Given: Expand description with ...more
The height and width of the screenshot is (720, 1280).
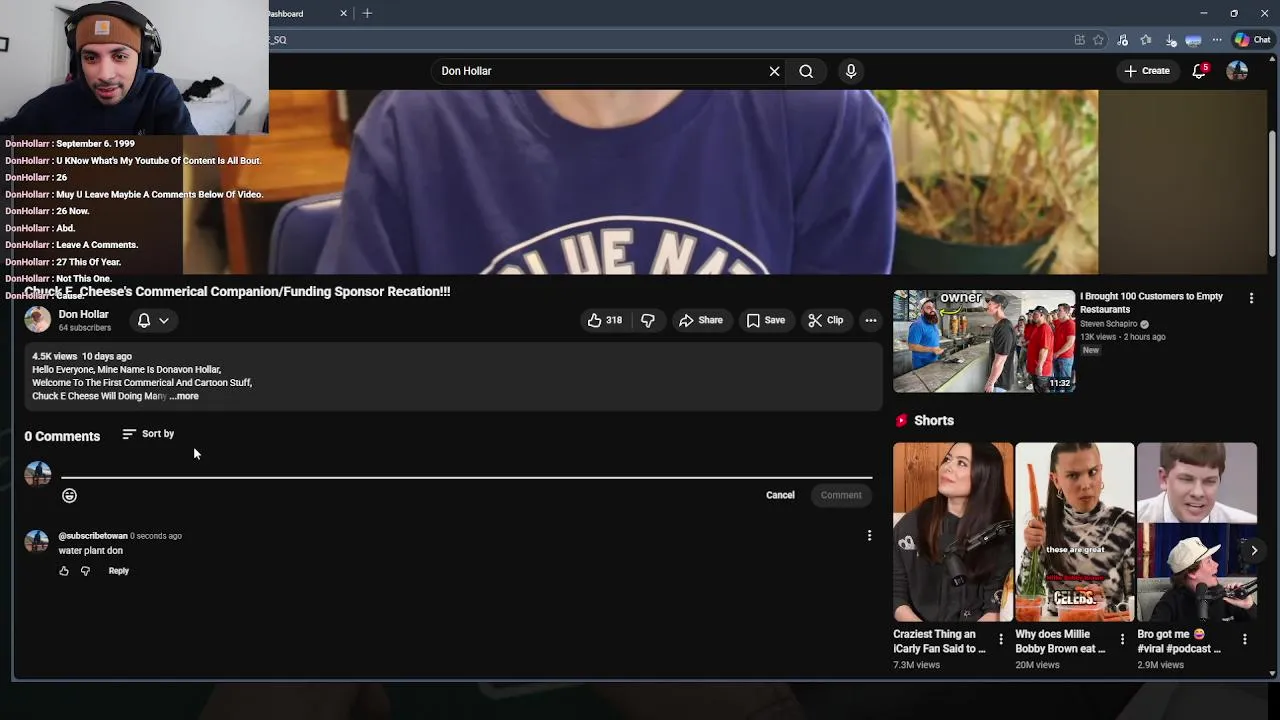Looking at the screenshot, I should (x=184, y=396).
